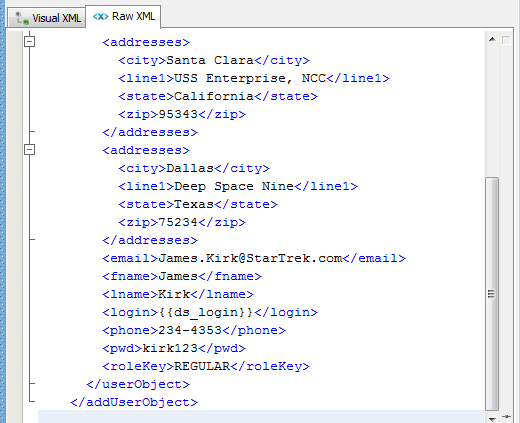Click the email James.Kirk@StarTrek.com
This screenshot has width=520, height=423.
[x=250, y=258]
